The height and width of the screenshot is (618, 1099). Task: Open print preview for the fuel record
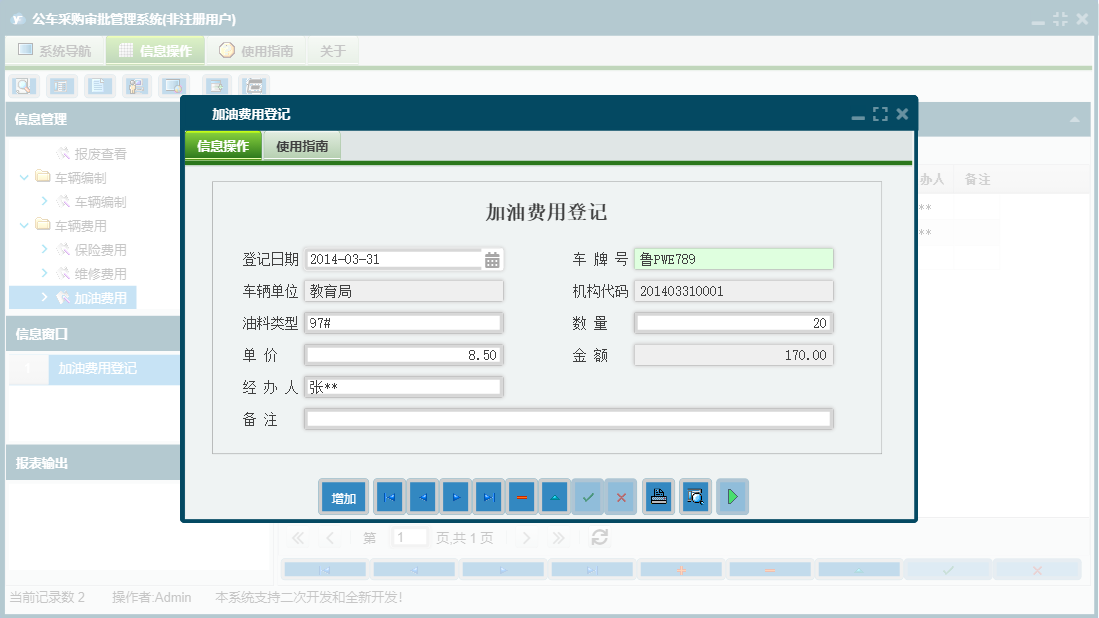(x=695, y=496)
